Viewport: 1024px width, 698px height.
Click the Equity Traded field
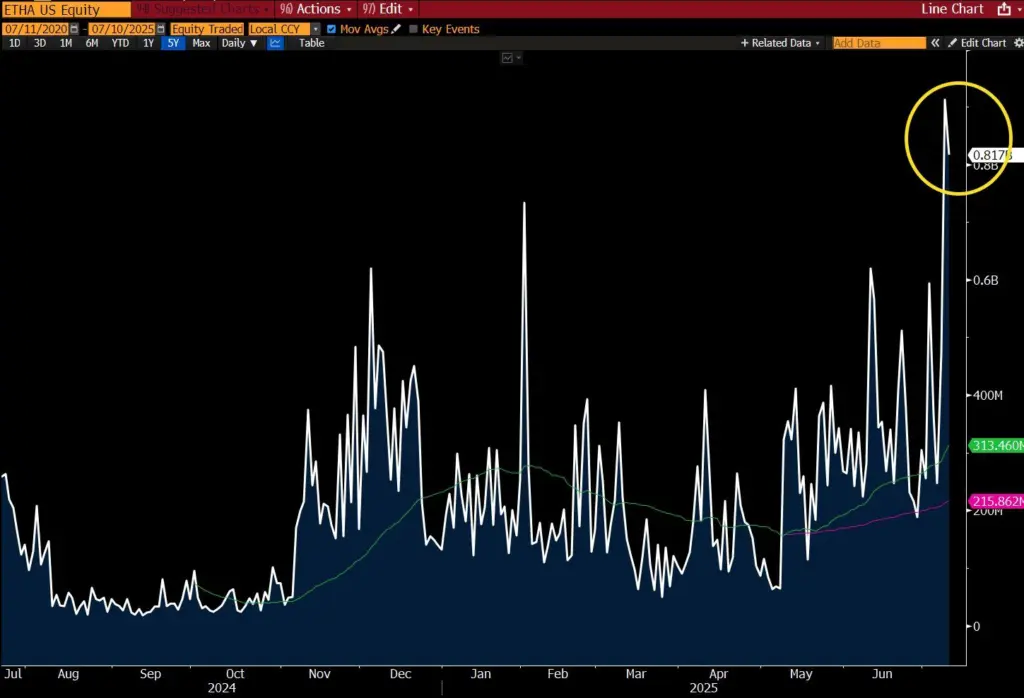[x=207, y=29]
